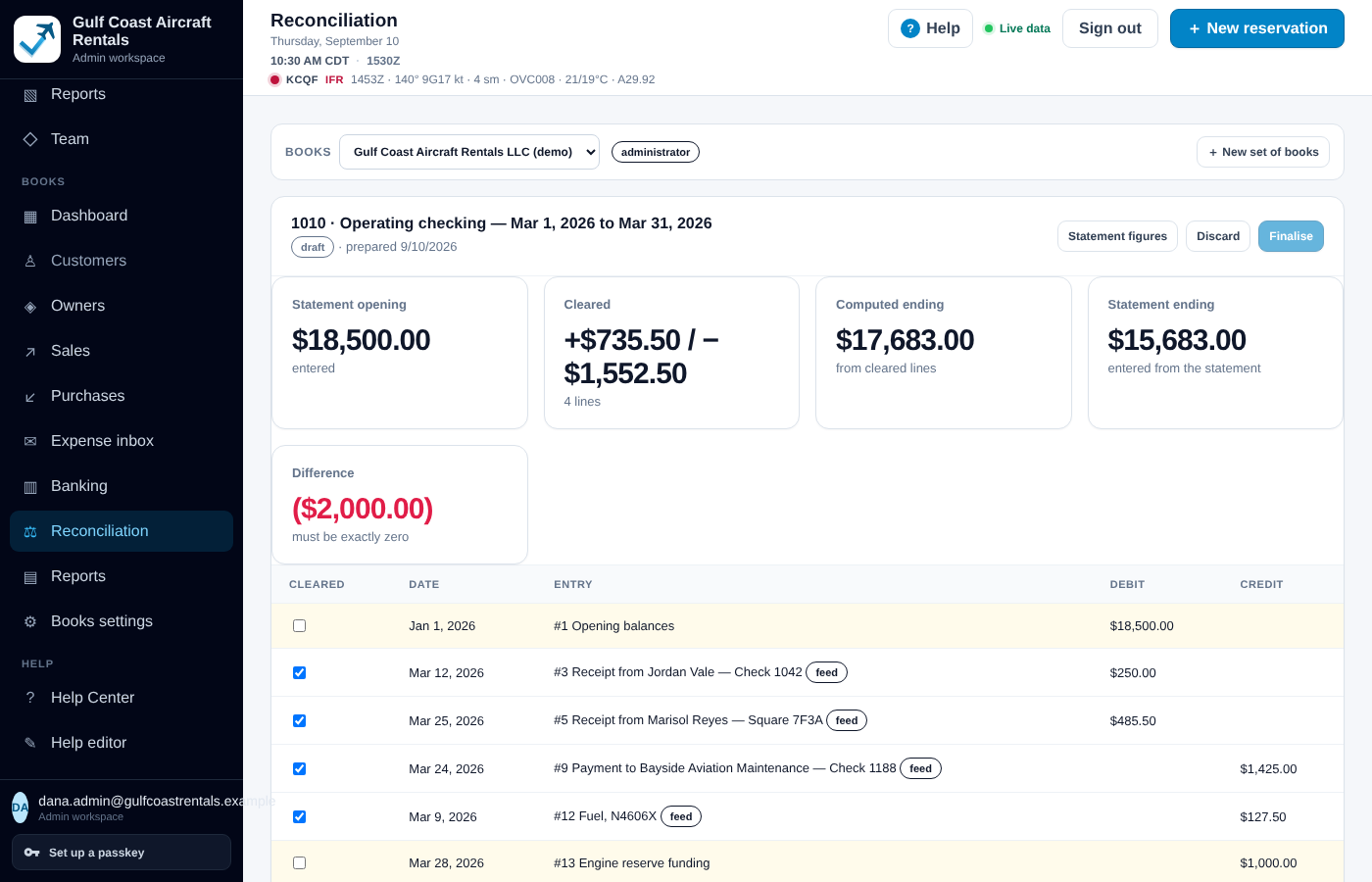Image resolution: width=1372 pixels, height=882 pixels.
Task: Open Help Center in the sidebar
Action: pos(122,698)
